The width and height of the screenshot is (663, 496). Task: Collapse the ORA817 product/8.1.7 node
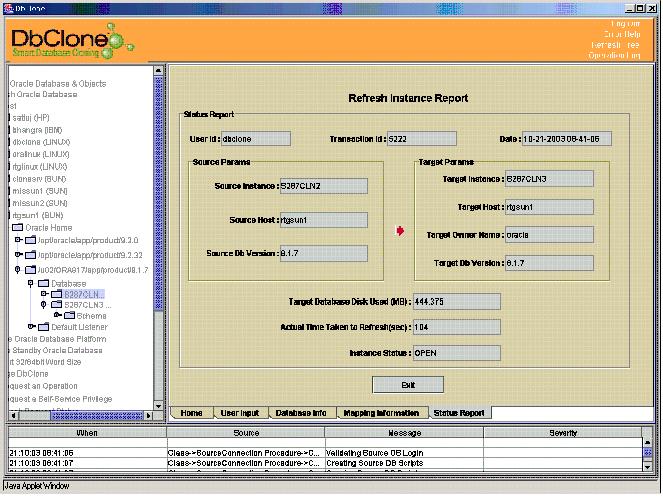click(x=17, y=269)
